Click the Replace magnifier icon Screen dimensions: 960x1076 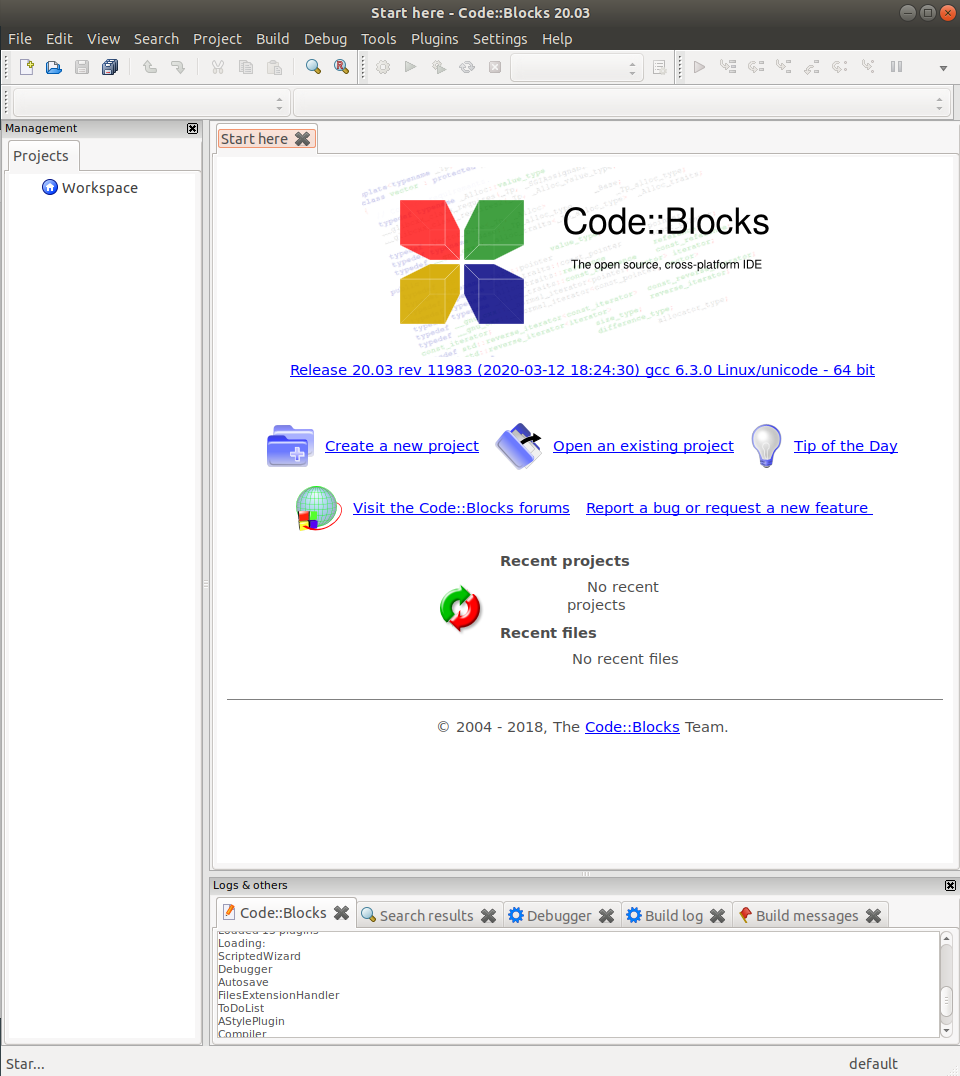pos(341,67)
